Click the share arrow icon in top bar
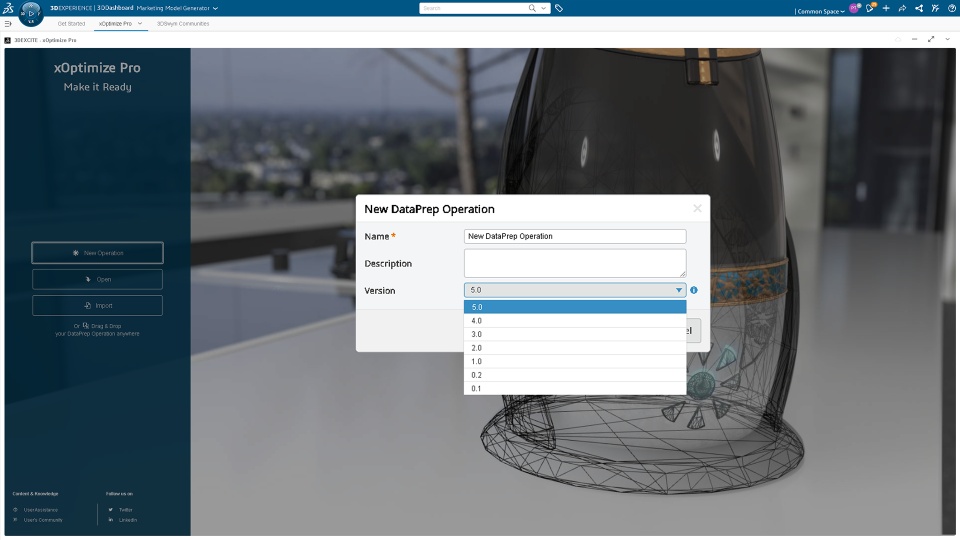Screen dimensions: 960x540 point(902,8)
